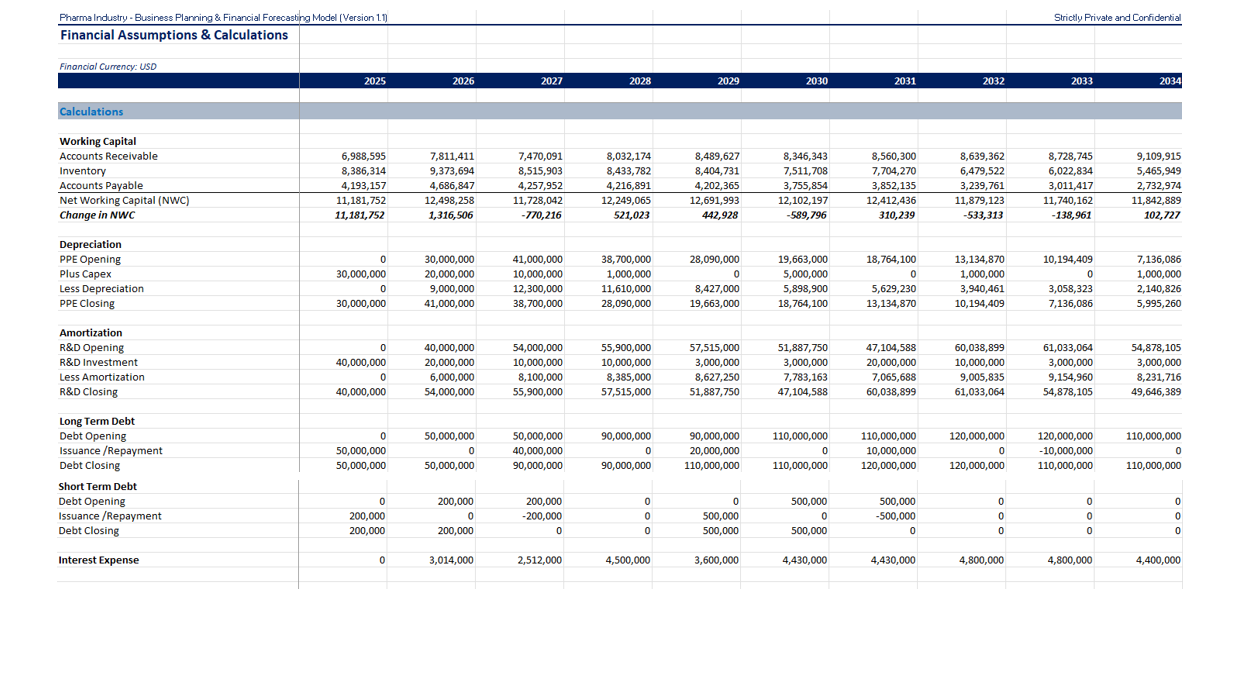Click Change in NWC value -770,216
Image resolution: width=1236 pixels, height=693 pixels.
point(543,215)
